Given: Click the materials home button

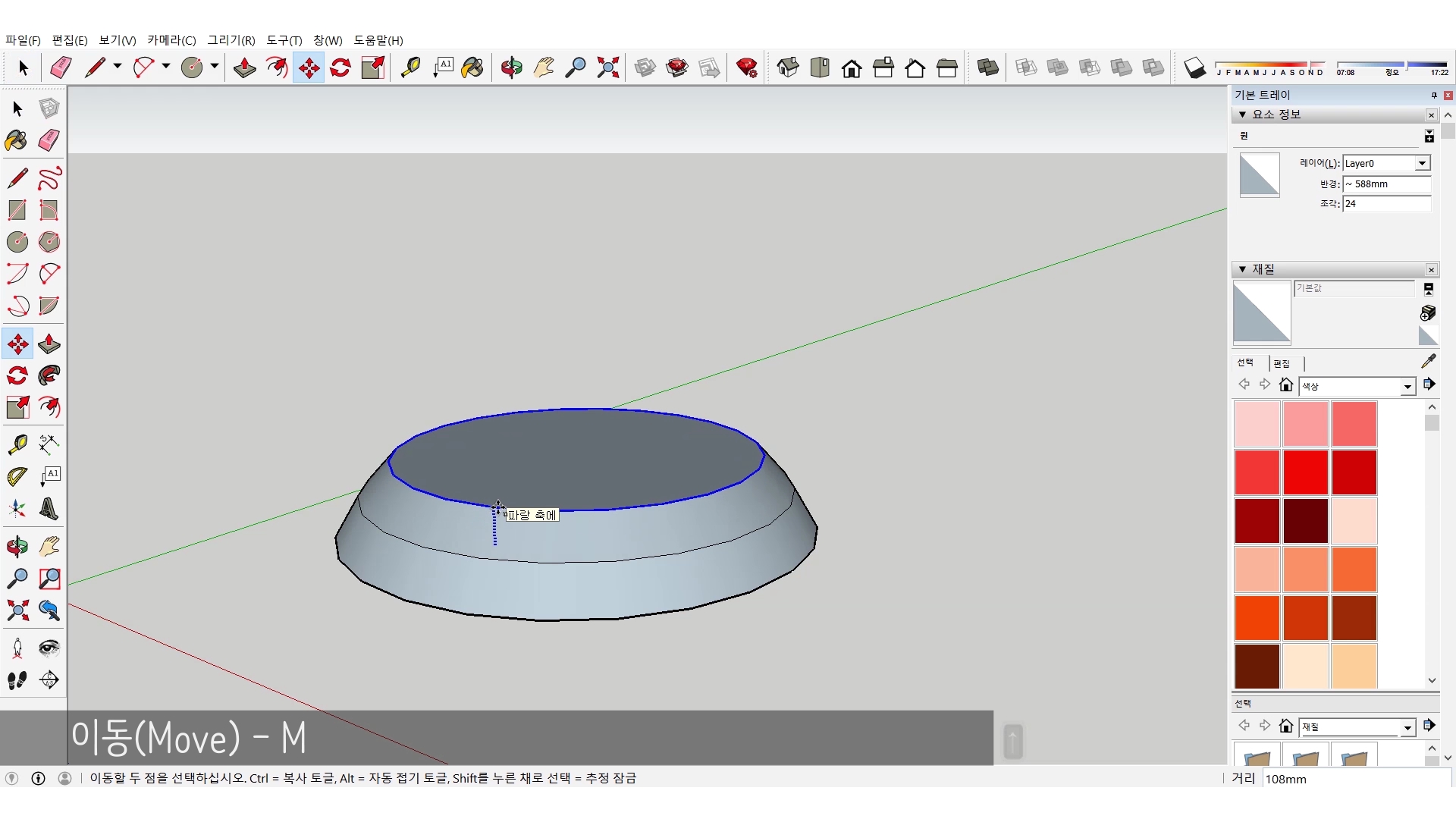Looking at the screenshot, I should point(1285,385).
